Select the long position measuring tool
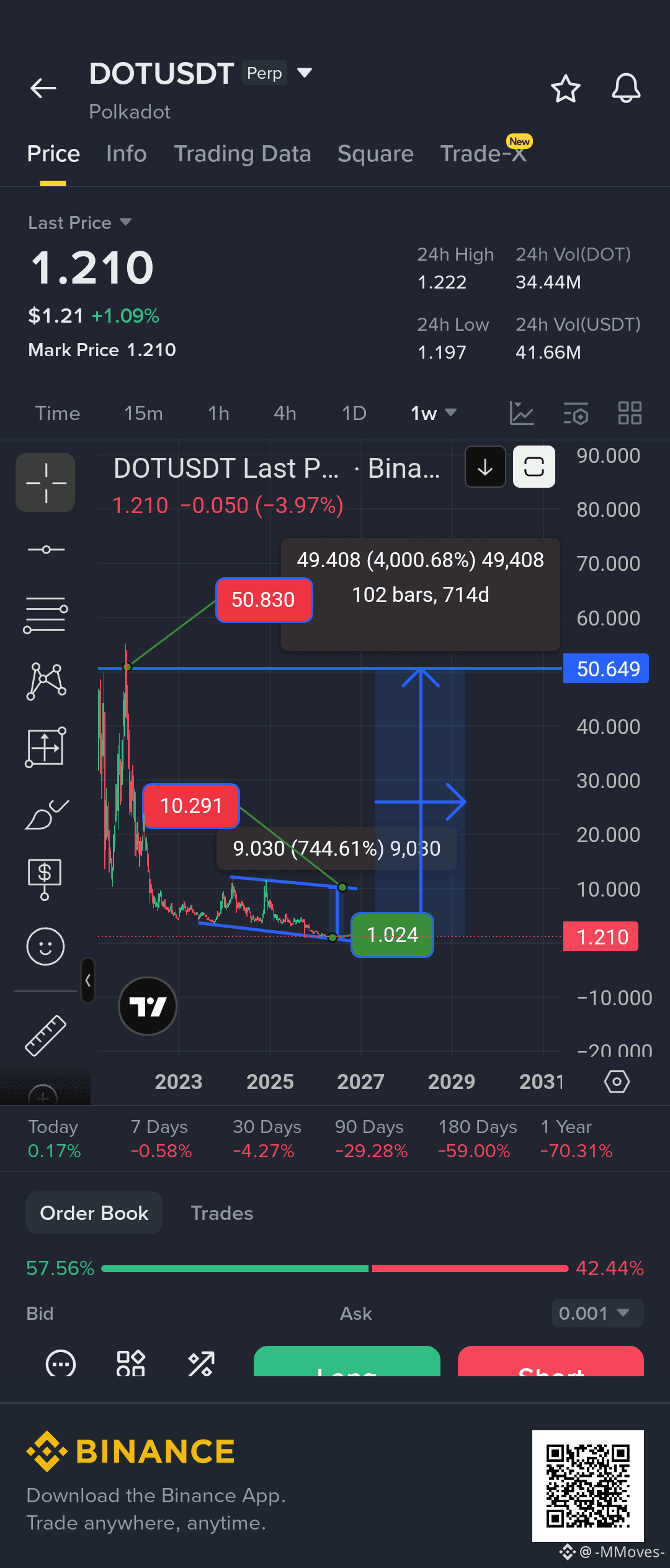 45,747
